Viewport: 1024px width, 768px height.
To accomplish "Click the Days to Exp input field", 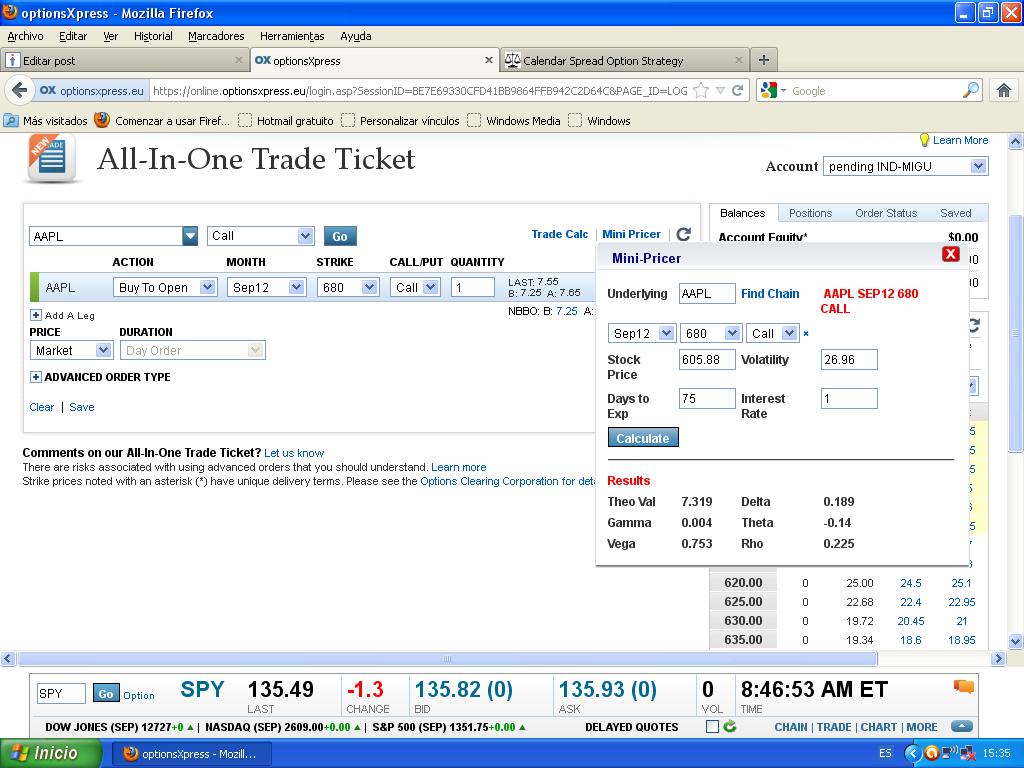I will [x=707, y=398].
